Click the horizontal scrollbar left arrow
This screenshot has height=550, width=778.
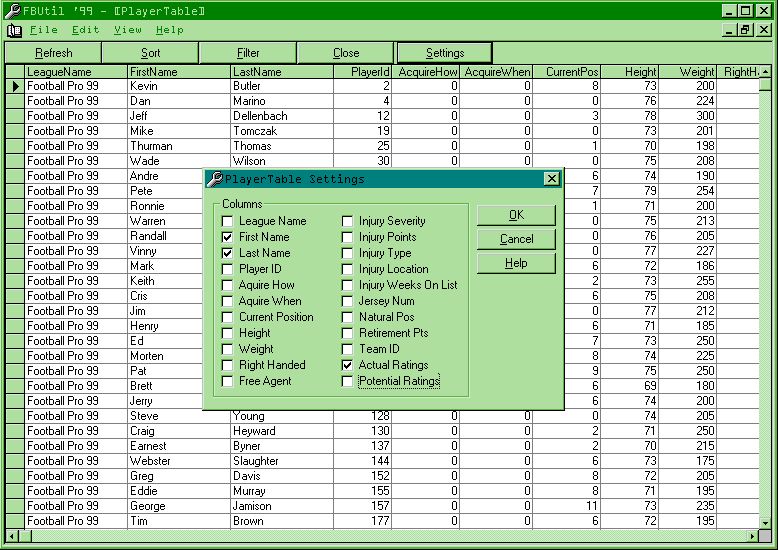12,536
